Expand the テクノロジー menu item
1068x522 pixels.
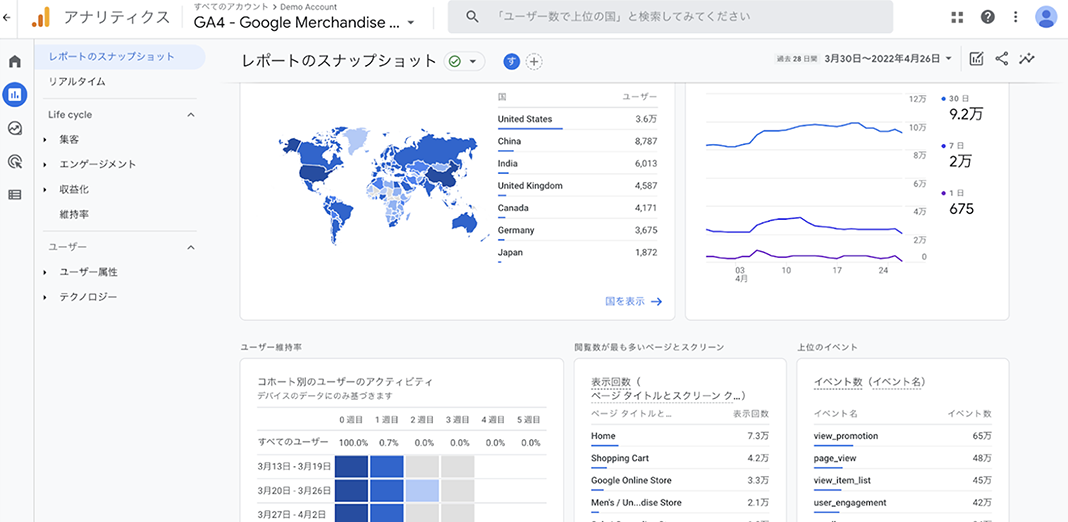click(45, 298)
